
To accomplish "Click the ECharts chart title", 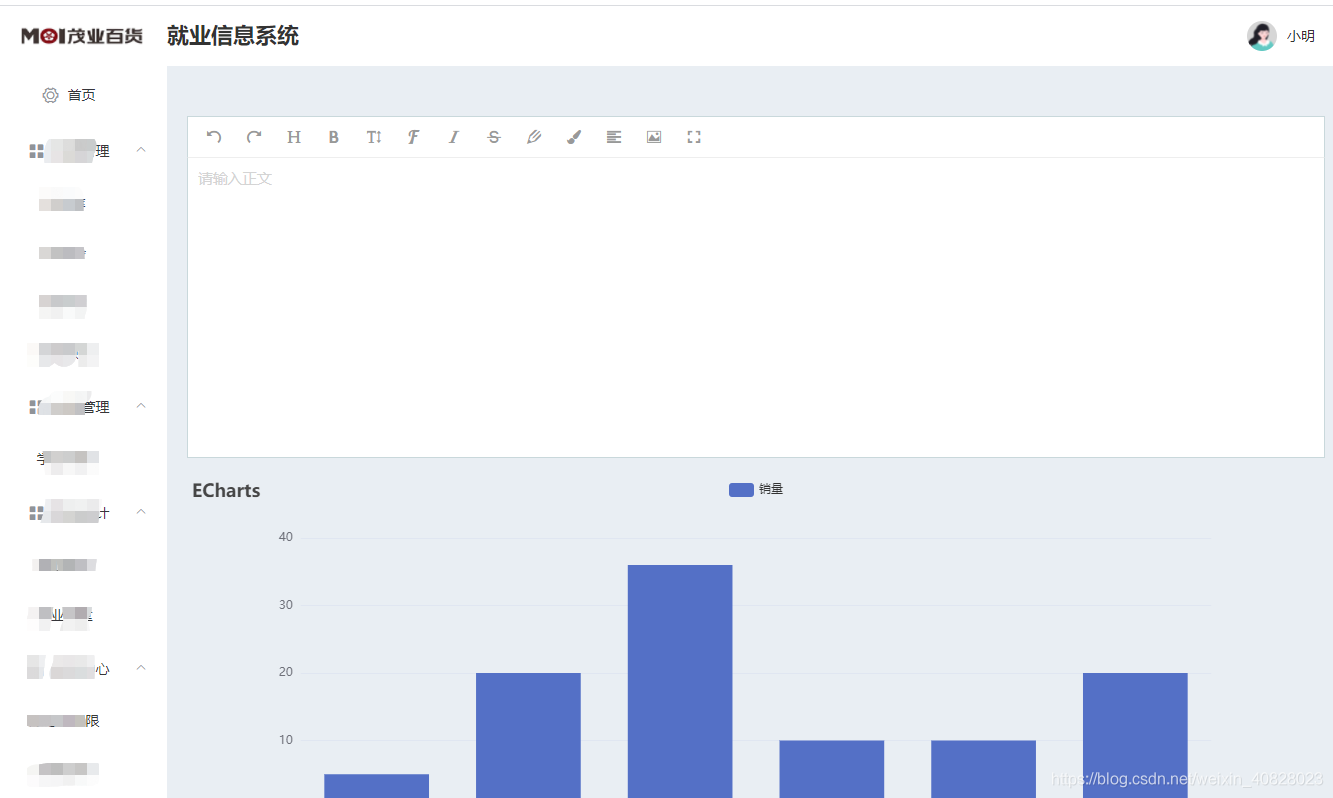I will tap(226, 491).
